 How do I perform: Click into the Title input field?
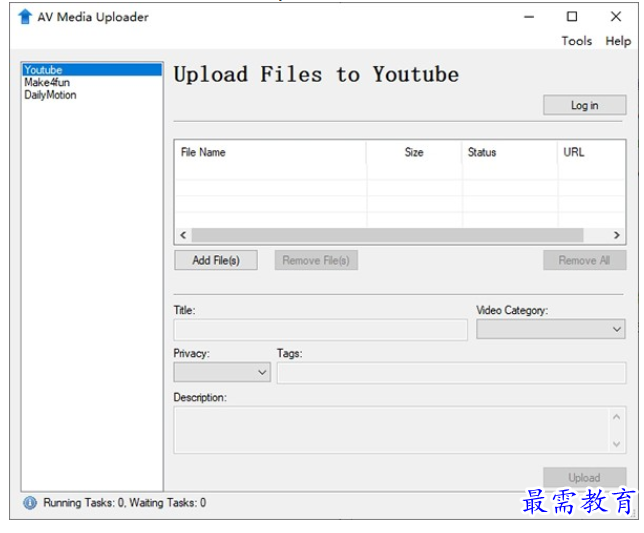tap(321, 330)
